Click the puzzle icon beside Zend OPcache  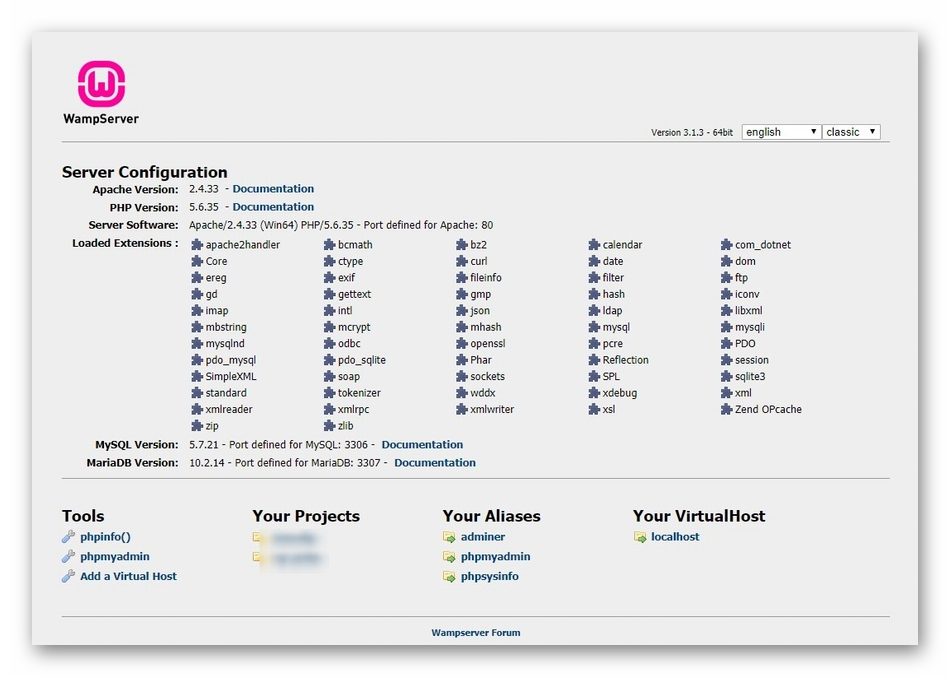[727, 409]
